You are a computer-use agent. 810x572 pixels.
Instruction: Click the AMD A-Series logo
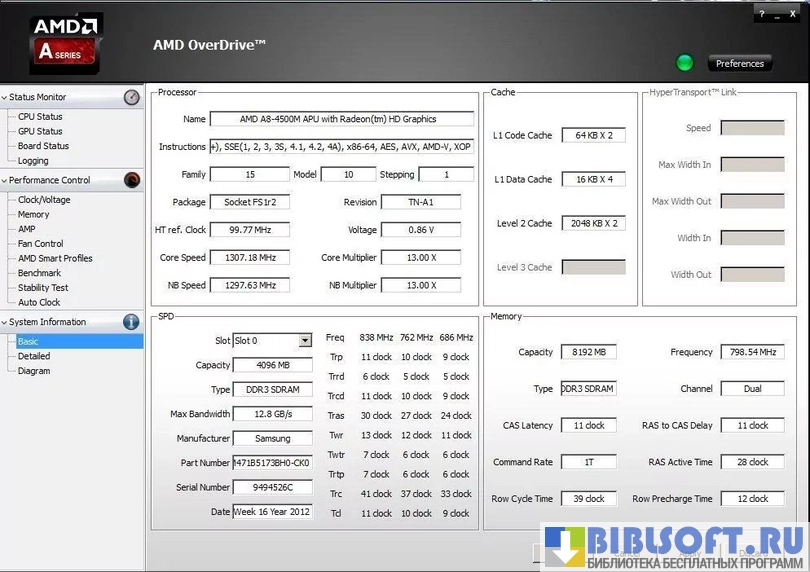click(65, 41)
